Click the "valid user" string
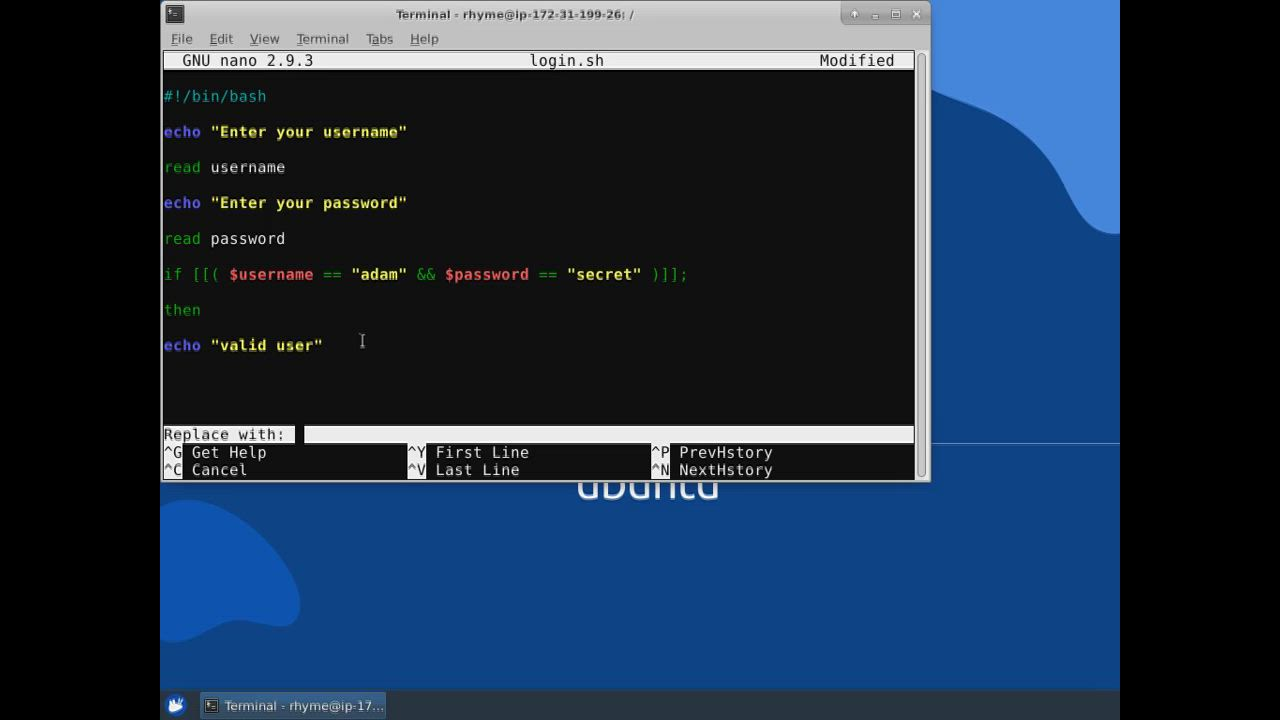This screenshot has width=1280, height=720. (x=267, y=346)
